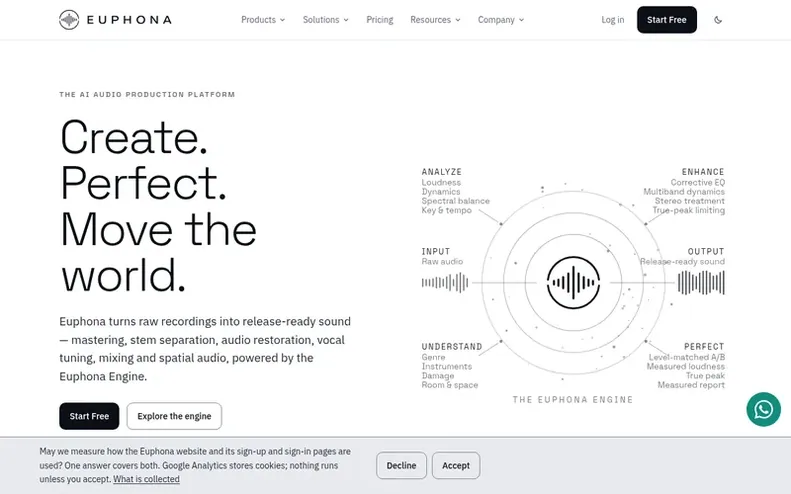Image resolution: width=791 pixels, height=494 pixels.
Task: Expand the Company menu
Action: pos(500,20)
